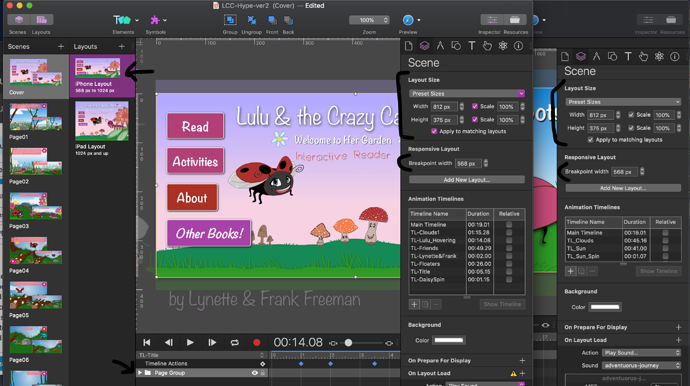Start recording with the red record button

point(257,342)
